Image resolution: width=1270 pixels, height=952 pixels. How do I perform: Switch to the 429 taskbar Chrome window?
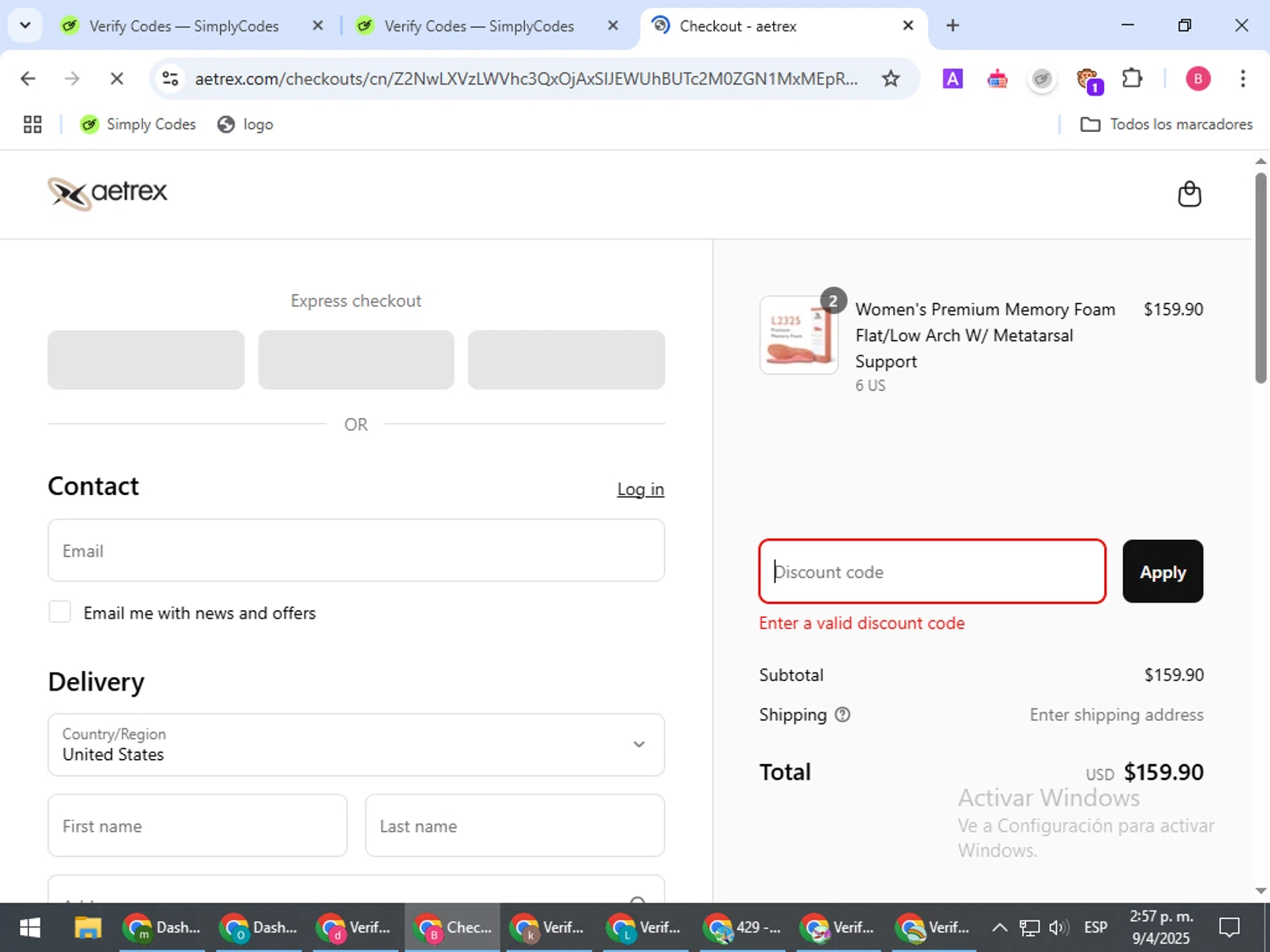click(743, 927)
